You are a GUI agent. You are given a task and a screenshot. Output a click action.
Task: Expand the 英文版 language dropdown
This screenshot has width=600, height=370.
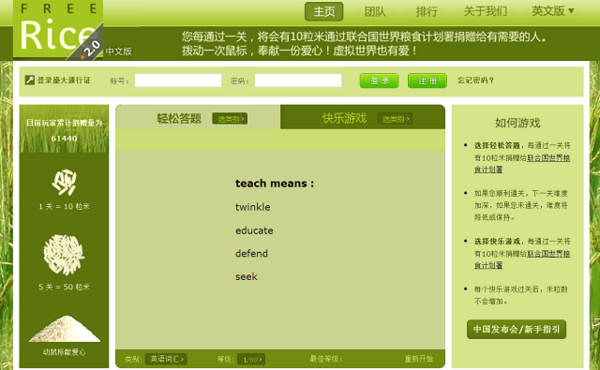[x=553, y=11]
